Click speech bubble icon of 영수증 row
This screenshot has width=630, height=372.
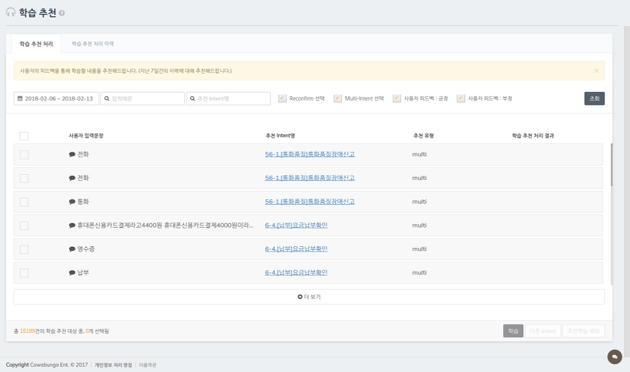[x=72, y=249]
